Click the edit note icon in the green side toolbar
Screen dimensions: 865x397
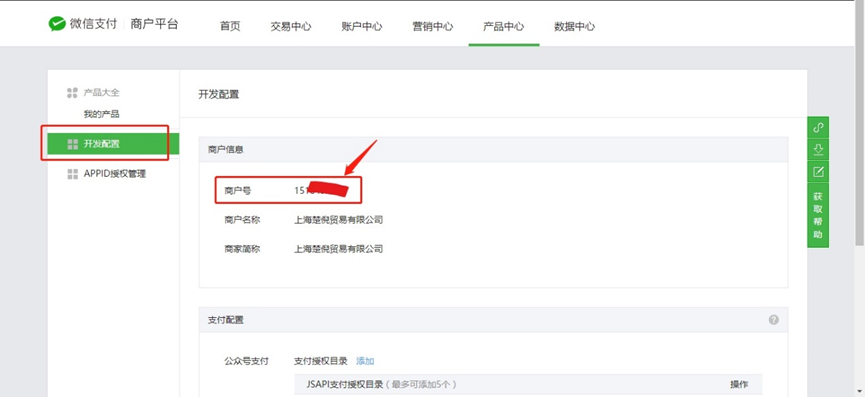[818, 171]
